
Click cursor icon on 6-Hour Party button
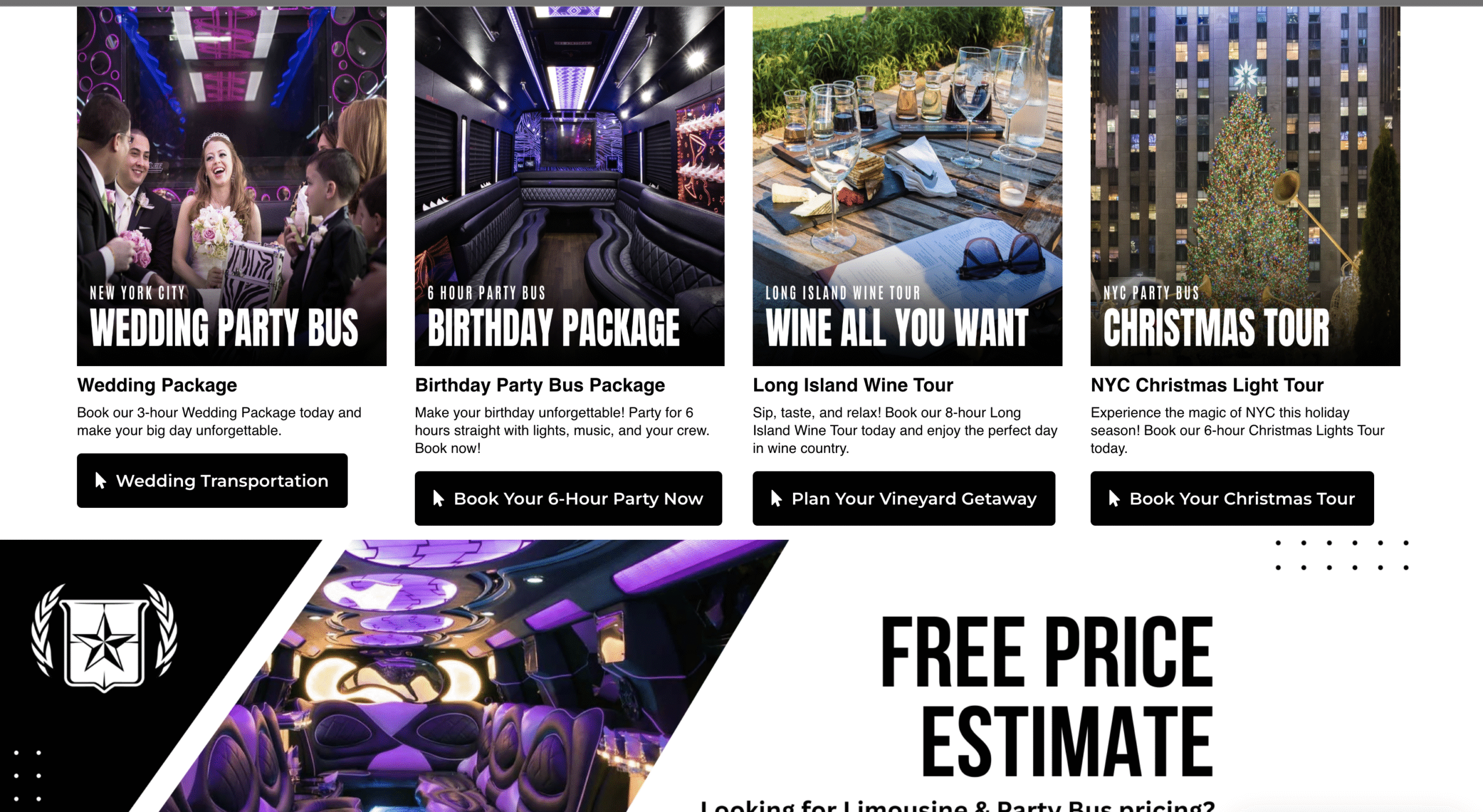[x=439, y=499]
